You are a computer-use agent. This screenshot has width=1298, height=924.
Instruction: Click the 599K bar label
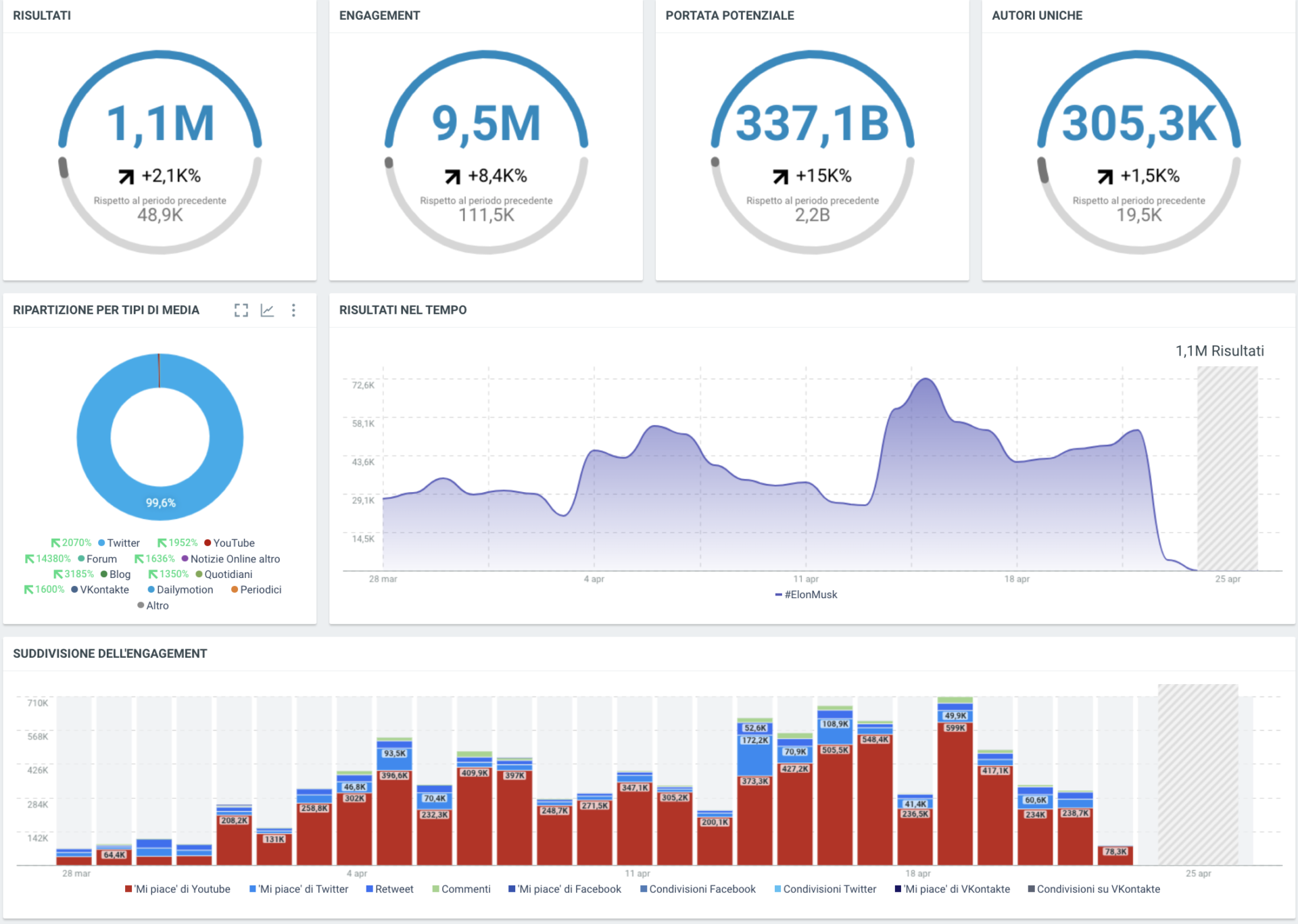click(x=956, y=728)
